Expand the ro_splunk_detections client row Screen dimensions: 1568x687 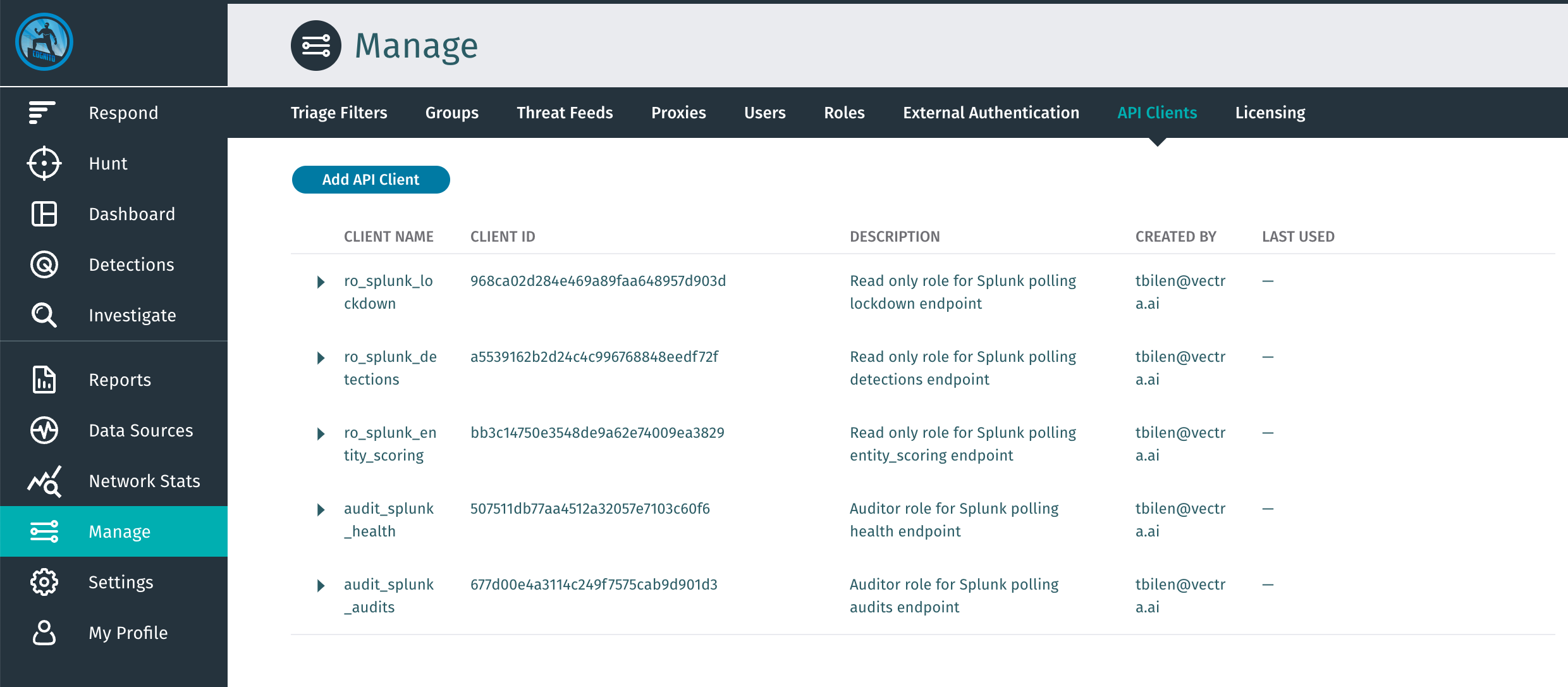[x=321, y=357]
